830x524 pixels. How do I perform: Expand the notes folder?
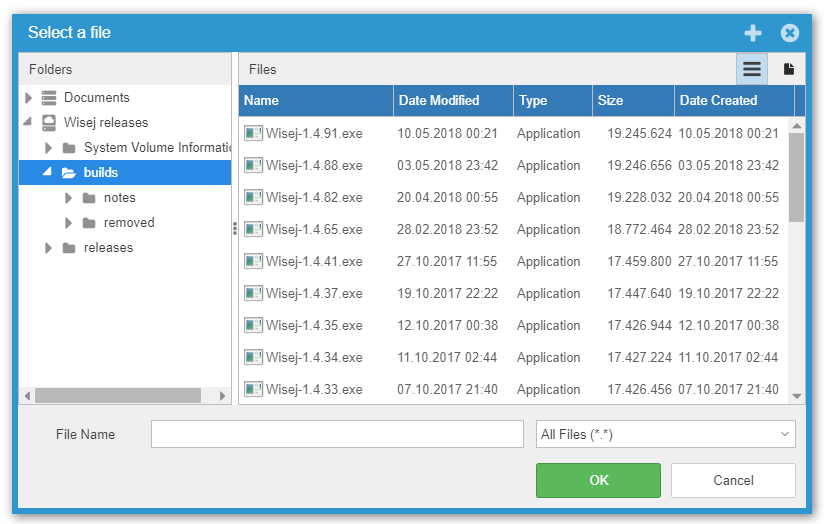click(68, 197)
